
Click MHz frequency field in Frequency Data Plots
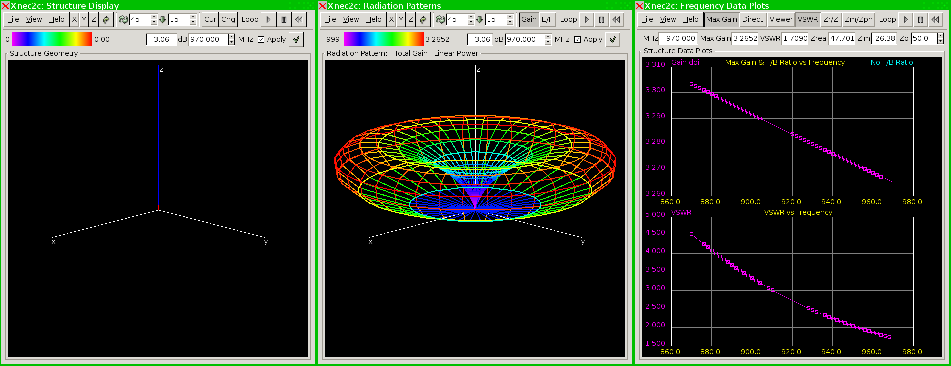pos(677,38)
